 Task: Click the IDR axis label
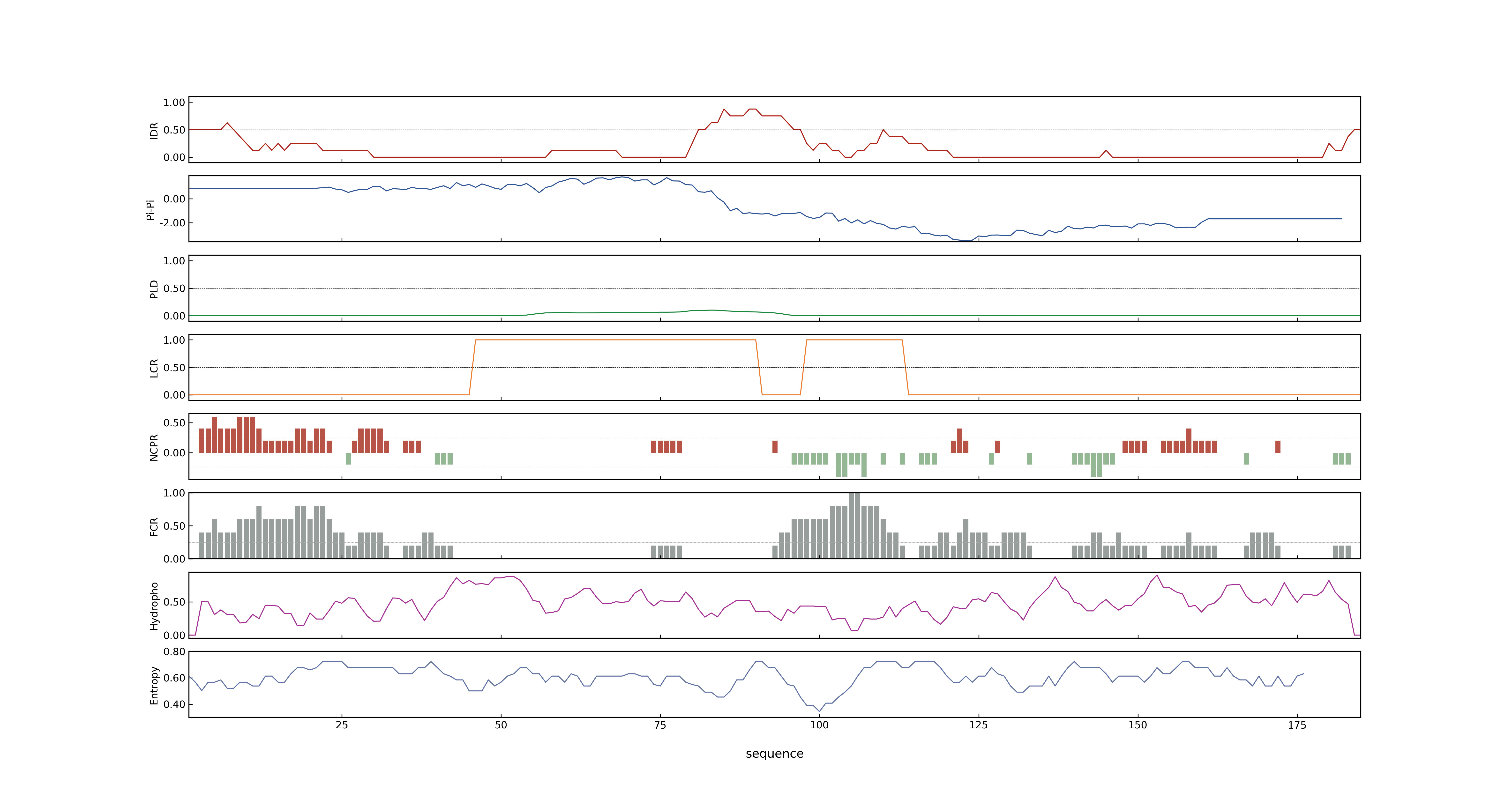coord(154,130)
